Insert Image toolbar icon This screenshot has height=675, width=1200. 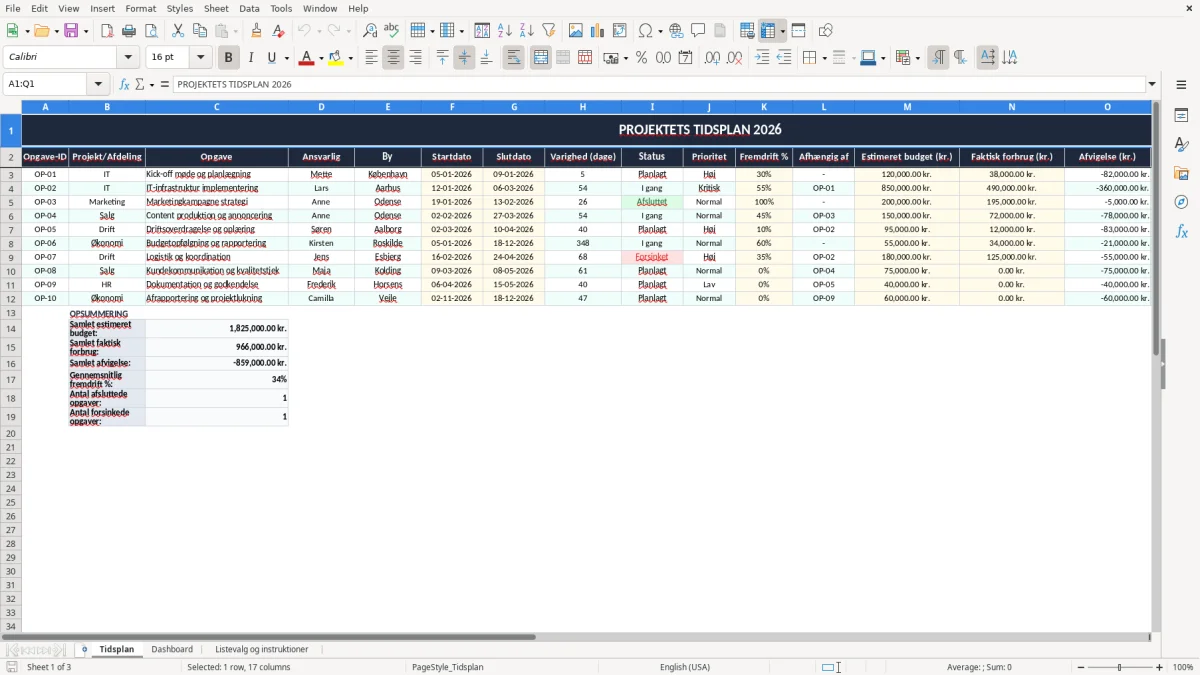(x=576, y=31)
